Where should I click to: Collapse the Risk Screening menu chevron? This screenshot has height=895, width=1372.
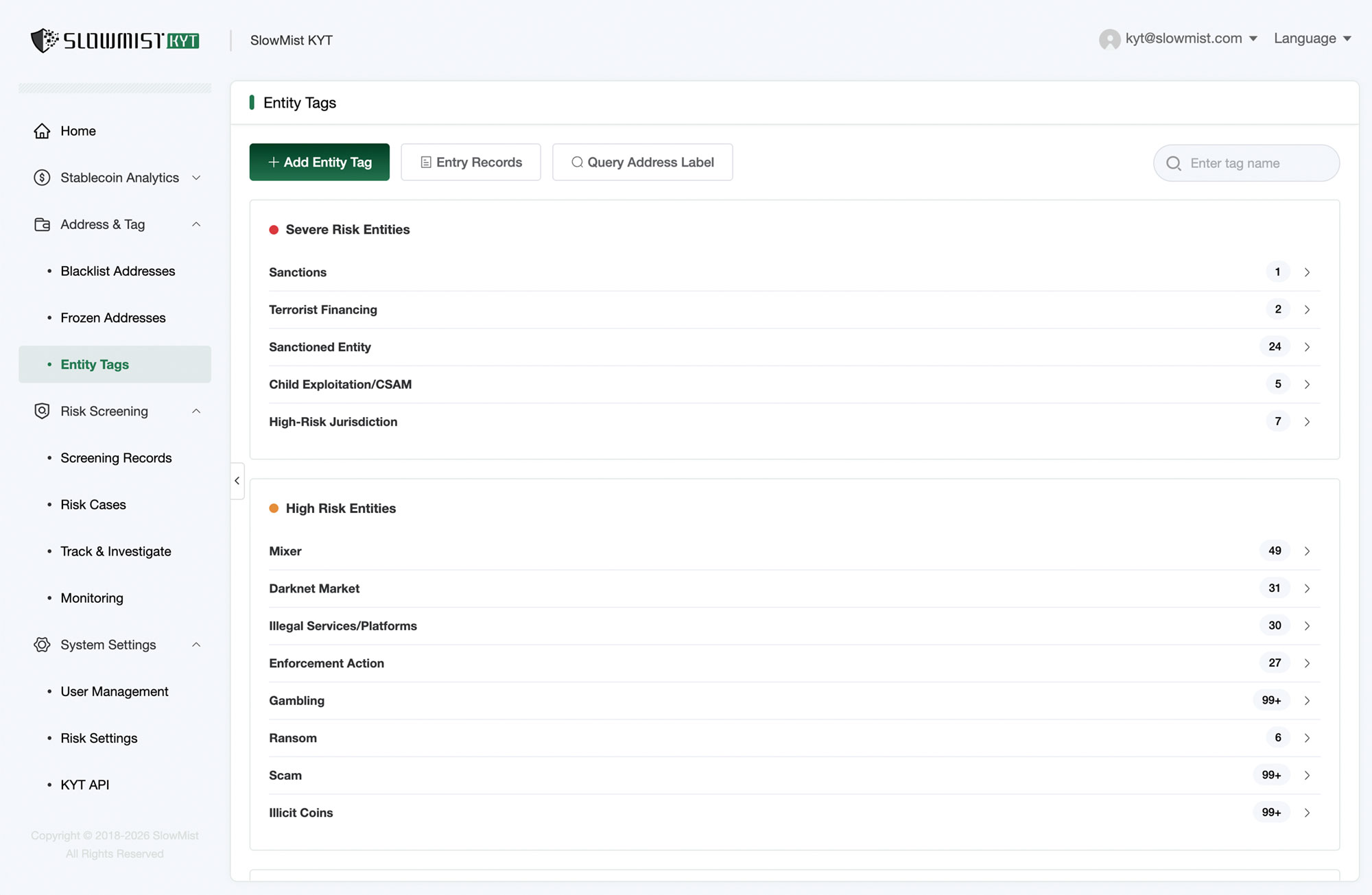[196, 411]
